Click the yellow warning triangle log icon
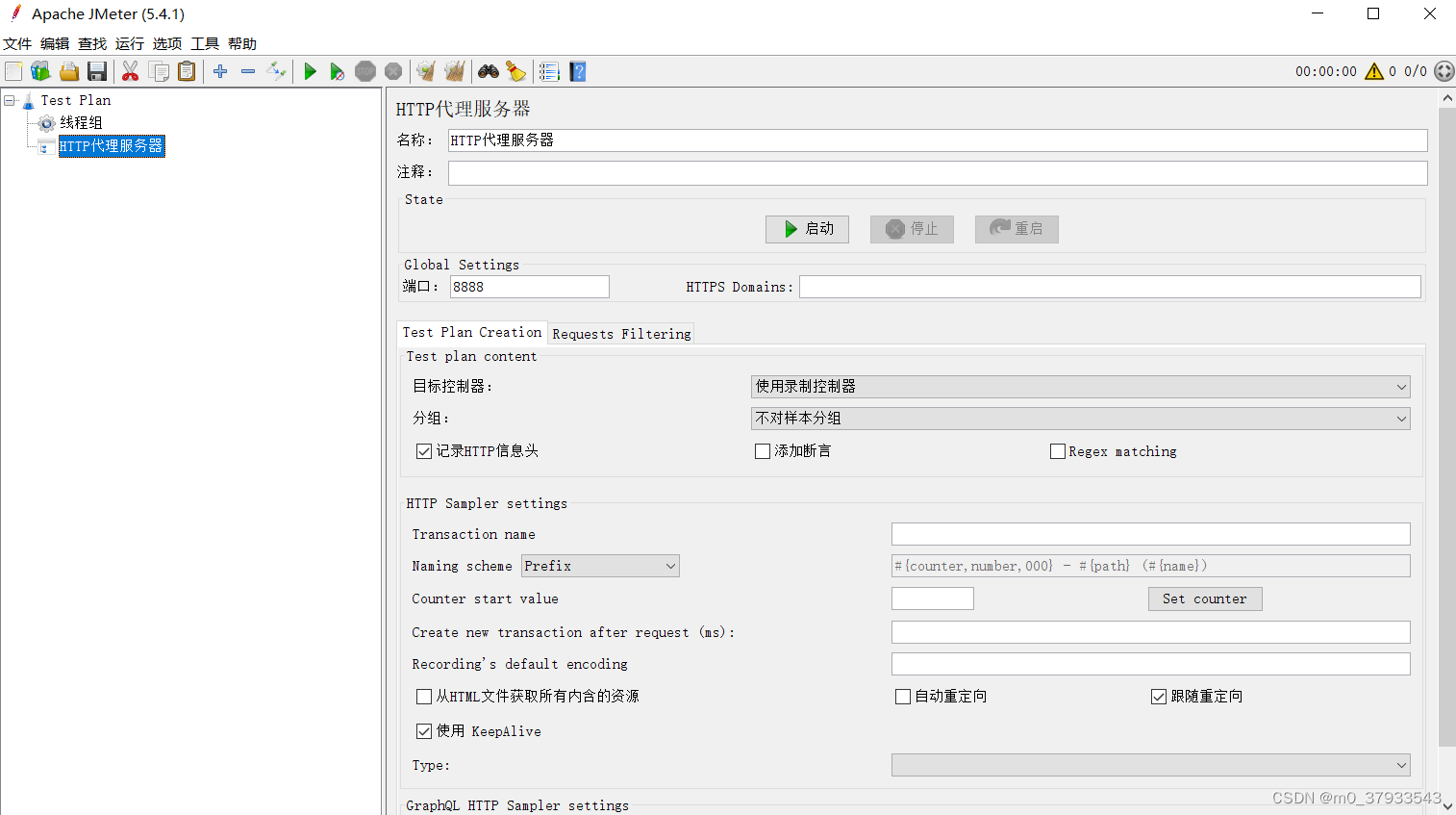Image resolution: width=1456 pixels, height=815 pixels. (1374, 71)
